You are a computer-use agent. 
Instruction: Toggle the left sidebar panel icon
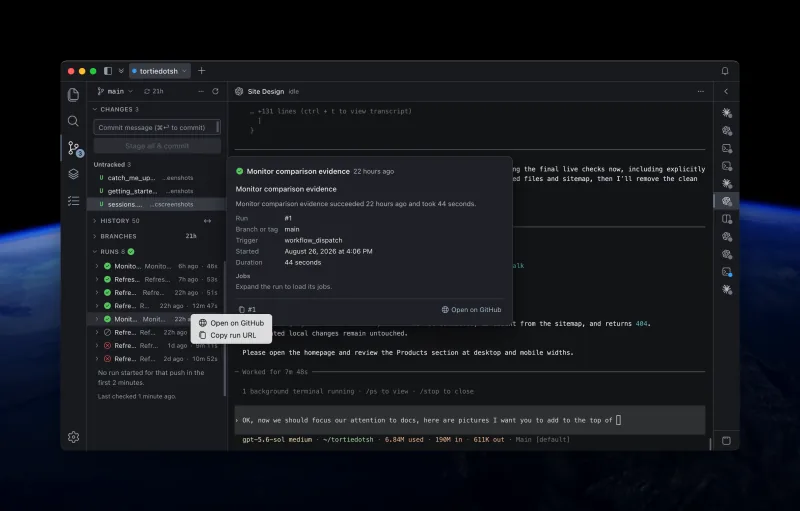tap(108, 71)
